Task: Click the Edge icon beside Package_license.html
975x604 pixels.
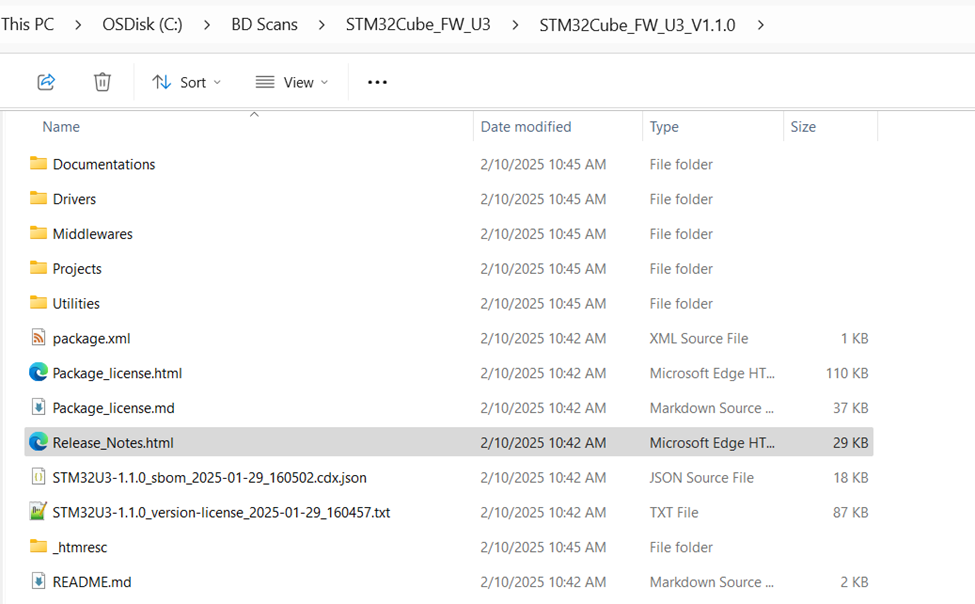Action: point(38,373)
